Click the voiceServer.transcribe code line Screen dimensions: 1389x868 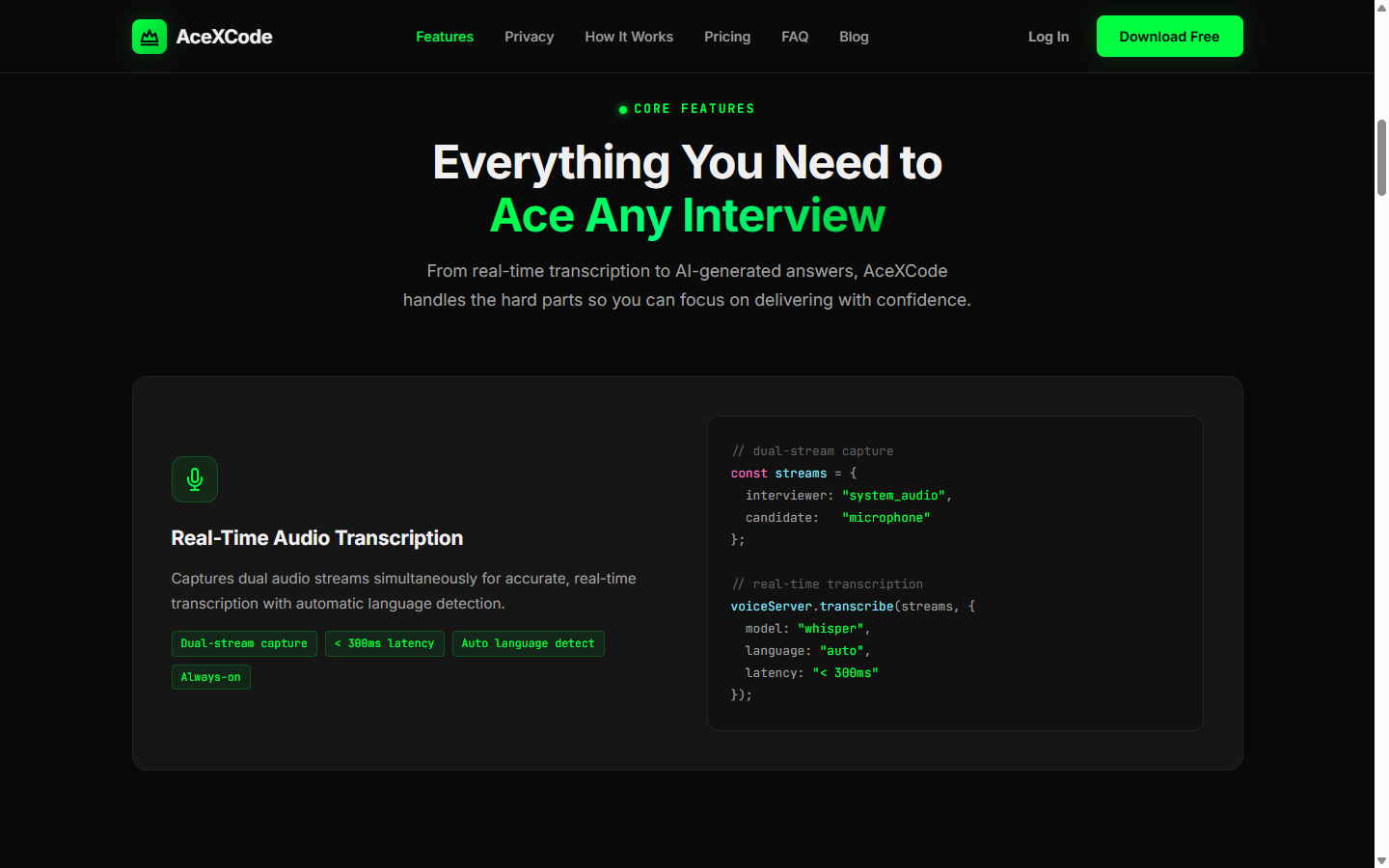853,607
